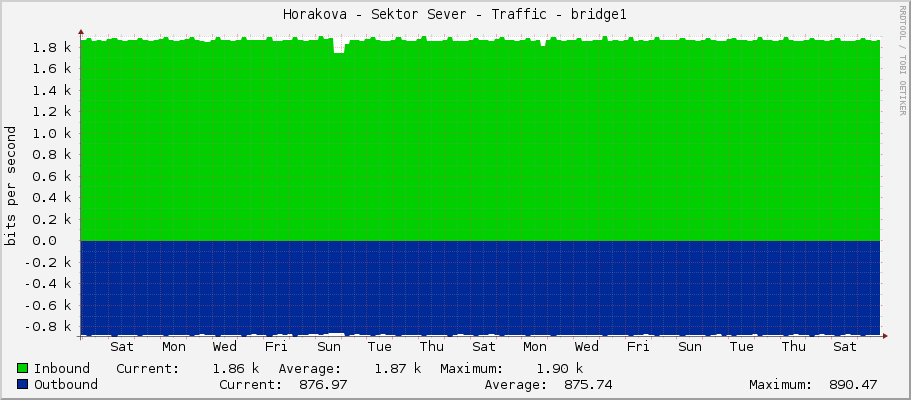Click the green Inbound legend swatch

tap(23, 369)
